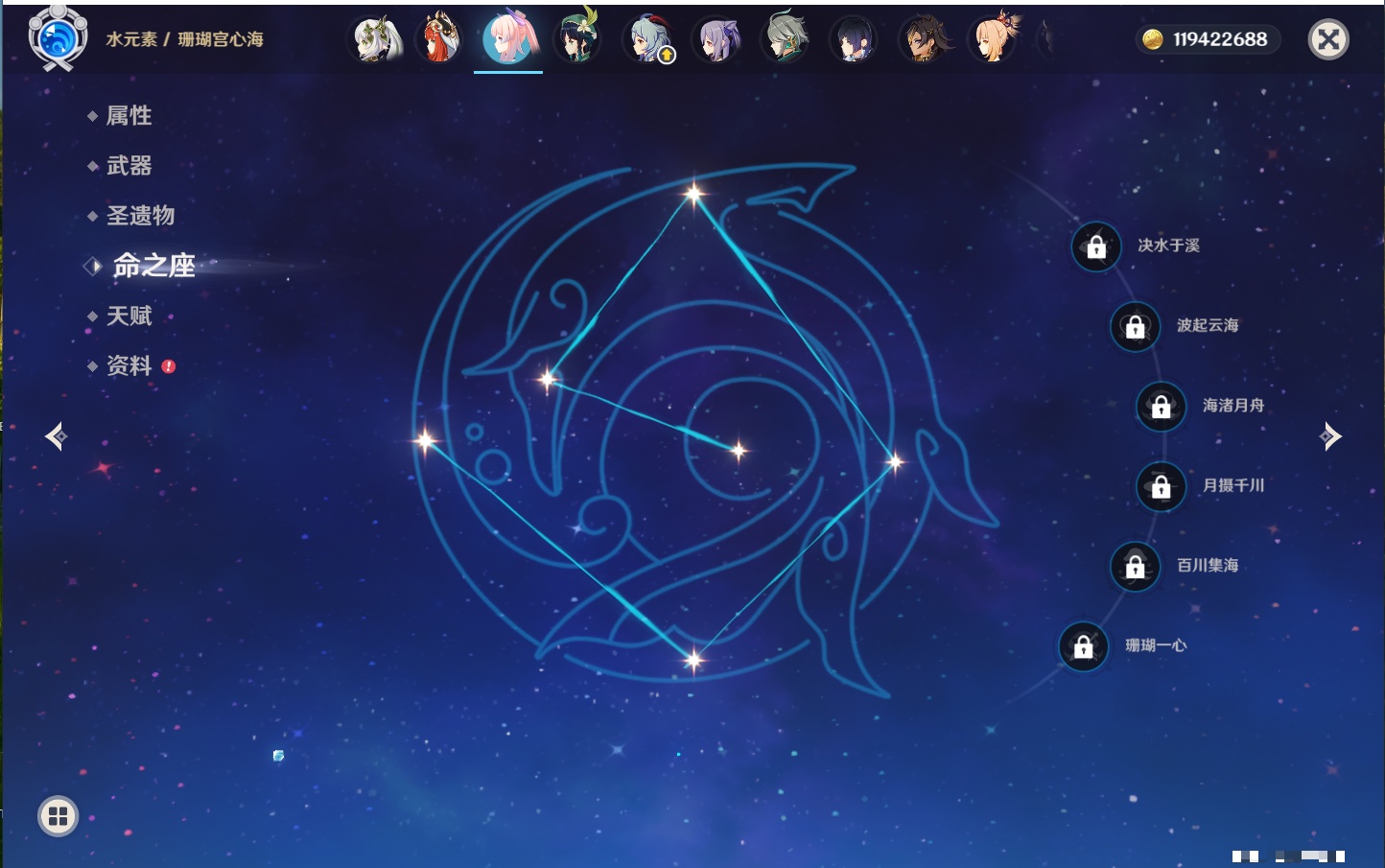Click the center star inside the spiral
Viewport: 1385px width, 868px height.
(x=738, y=450)
